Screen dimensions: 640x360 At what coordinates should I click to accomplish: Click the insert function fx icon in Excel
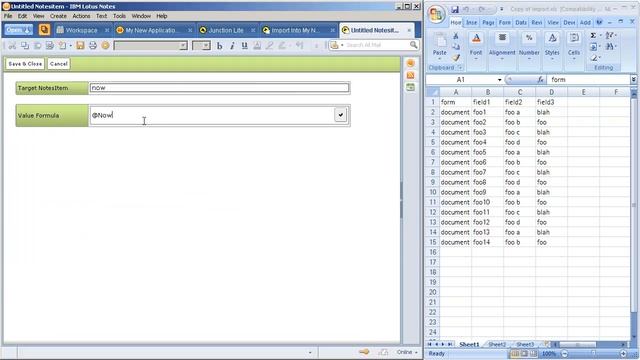pyautogui.click(x=540, y=80)
